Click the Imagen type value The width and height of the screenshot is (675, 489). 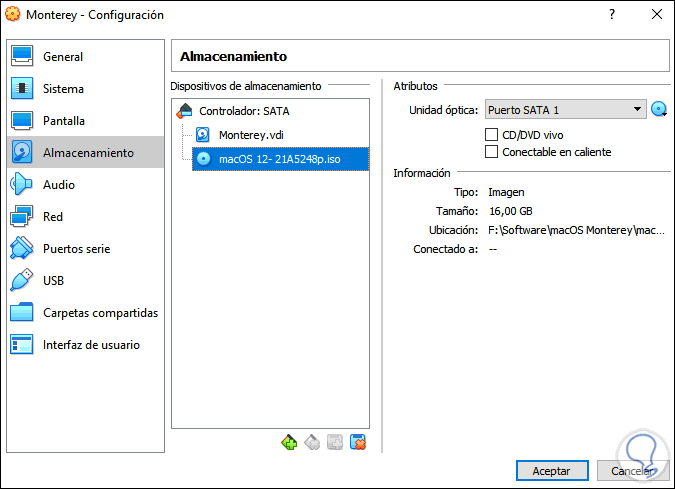[x=506, y=192]
